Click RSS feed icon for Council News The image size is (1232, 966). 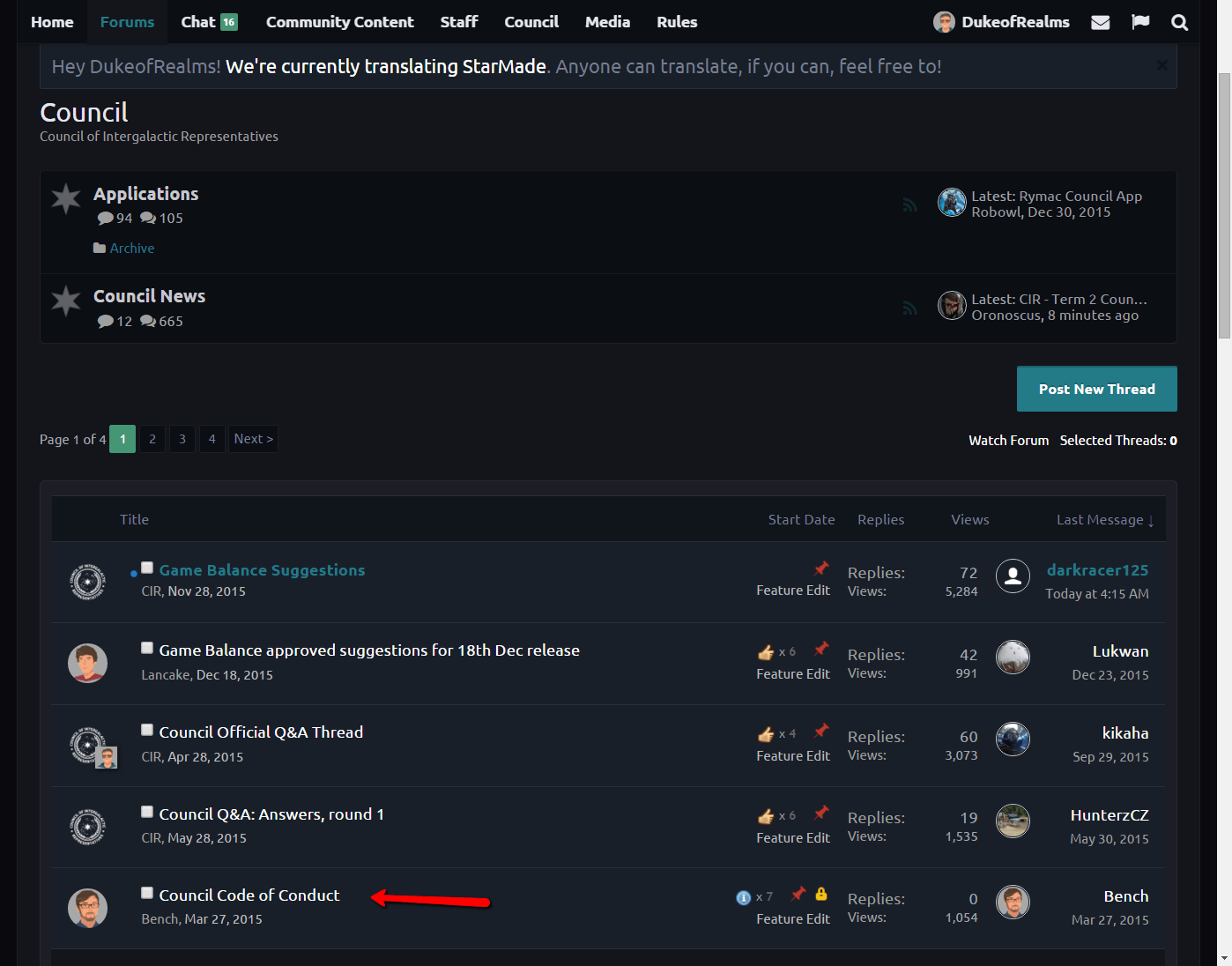(910, 308)
